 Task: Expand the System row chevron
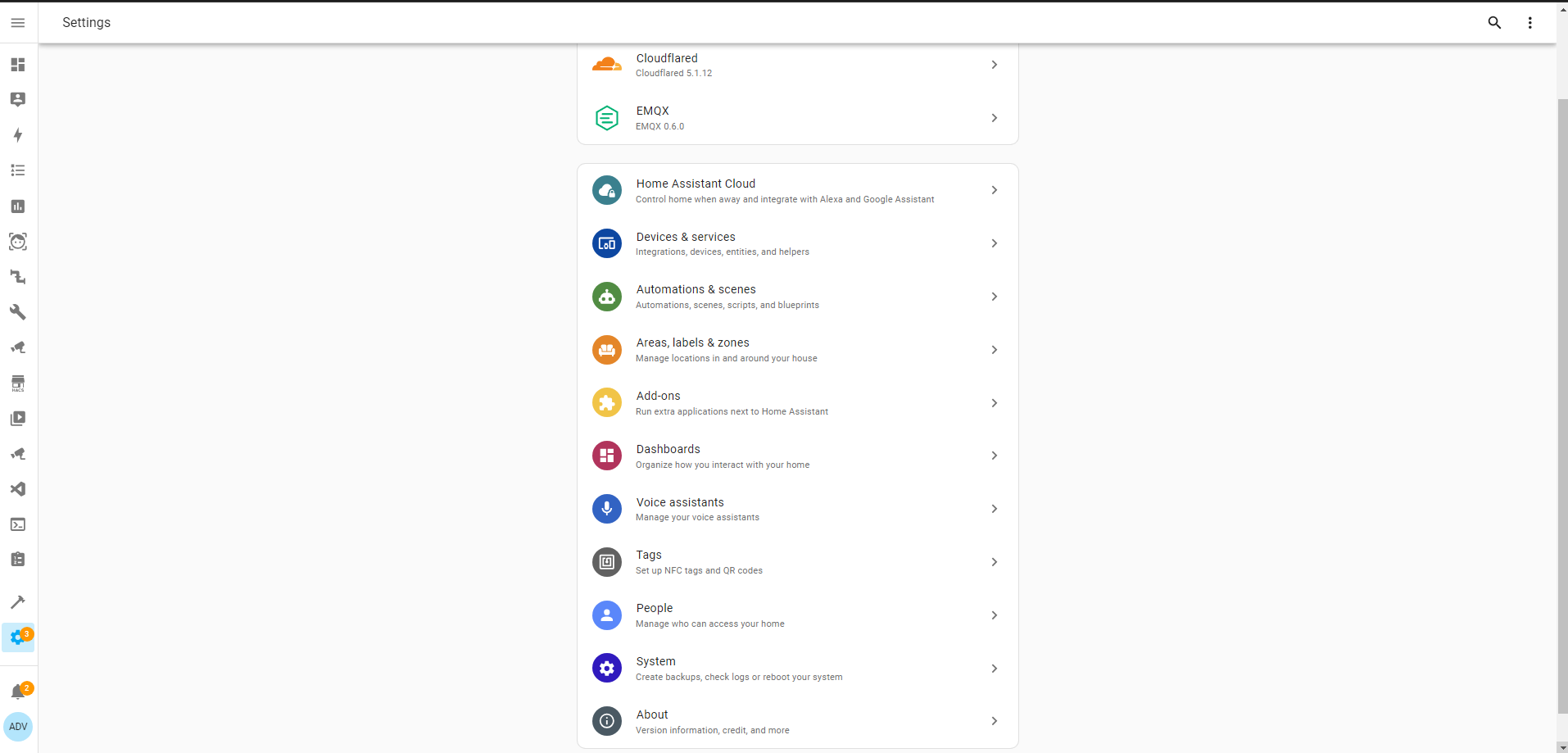tap(994, 669)
